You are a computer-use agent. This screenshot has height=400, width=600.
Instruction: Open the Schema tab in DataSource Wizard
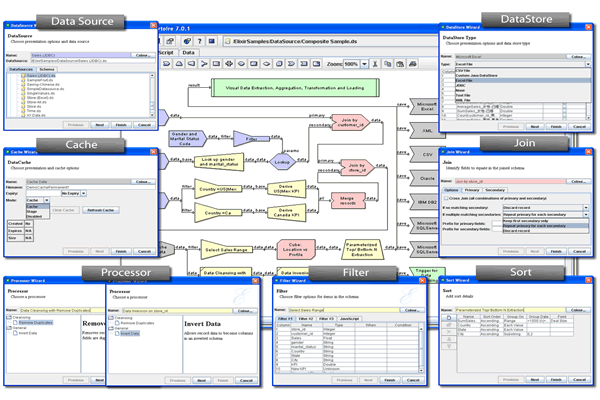[47, 69]
